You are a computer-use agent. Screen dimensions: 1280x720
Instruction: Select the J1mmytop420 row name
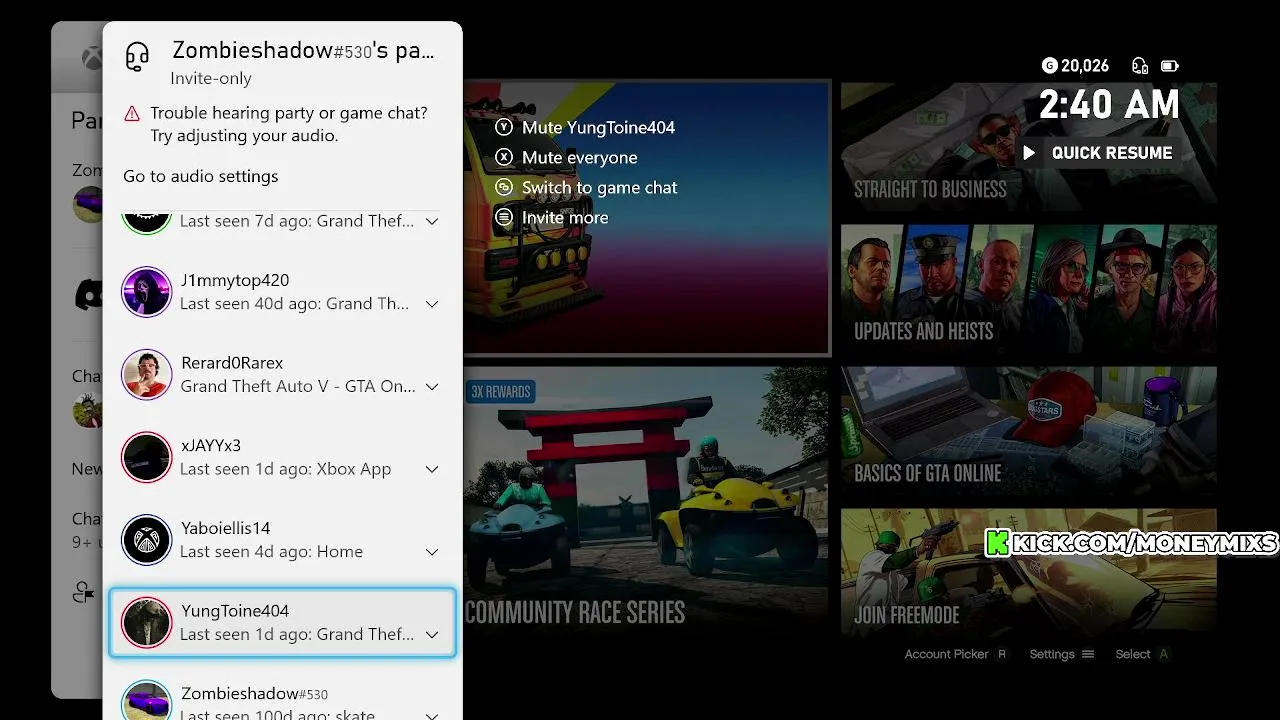coord(235,280)
